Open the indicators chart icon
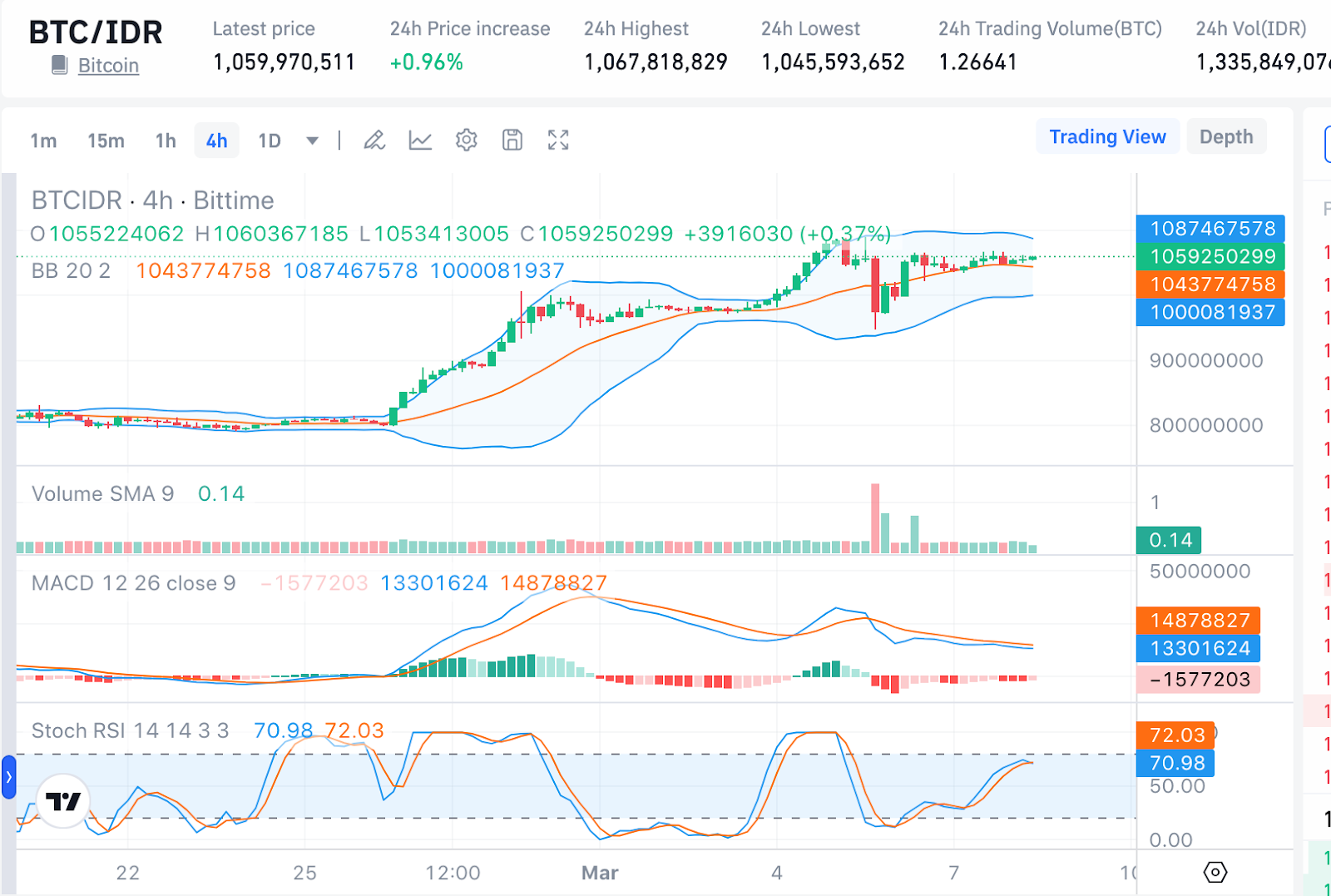 pos(420,141)
